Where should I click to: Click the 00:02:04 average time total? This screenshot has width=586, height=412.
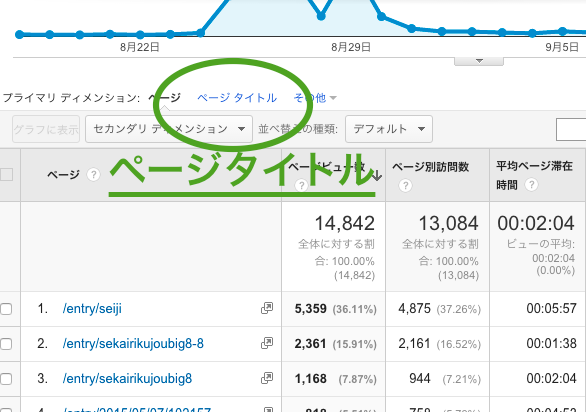pyautogui.click(x=536, y=223)
